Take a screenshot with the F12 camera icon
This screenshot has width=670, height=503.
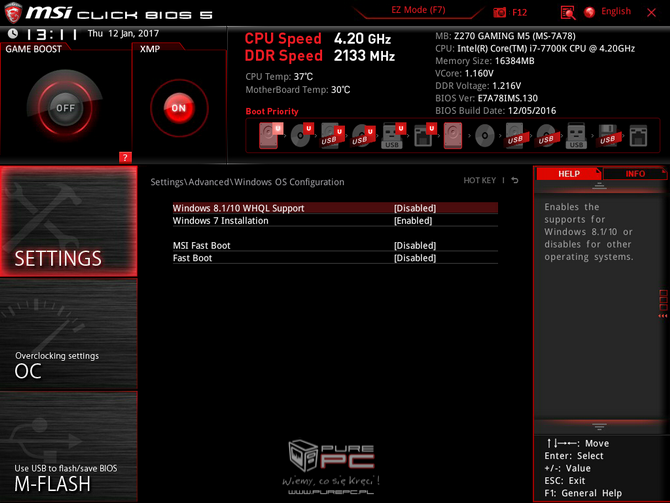pyautogui.click(x=500, y=12)
